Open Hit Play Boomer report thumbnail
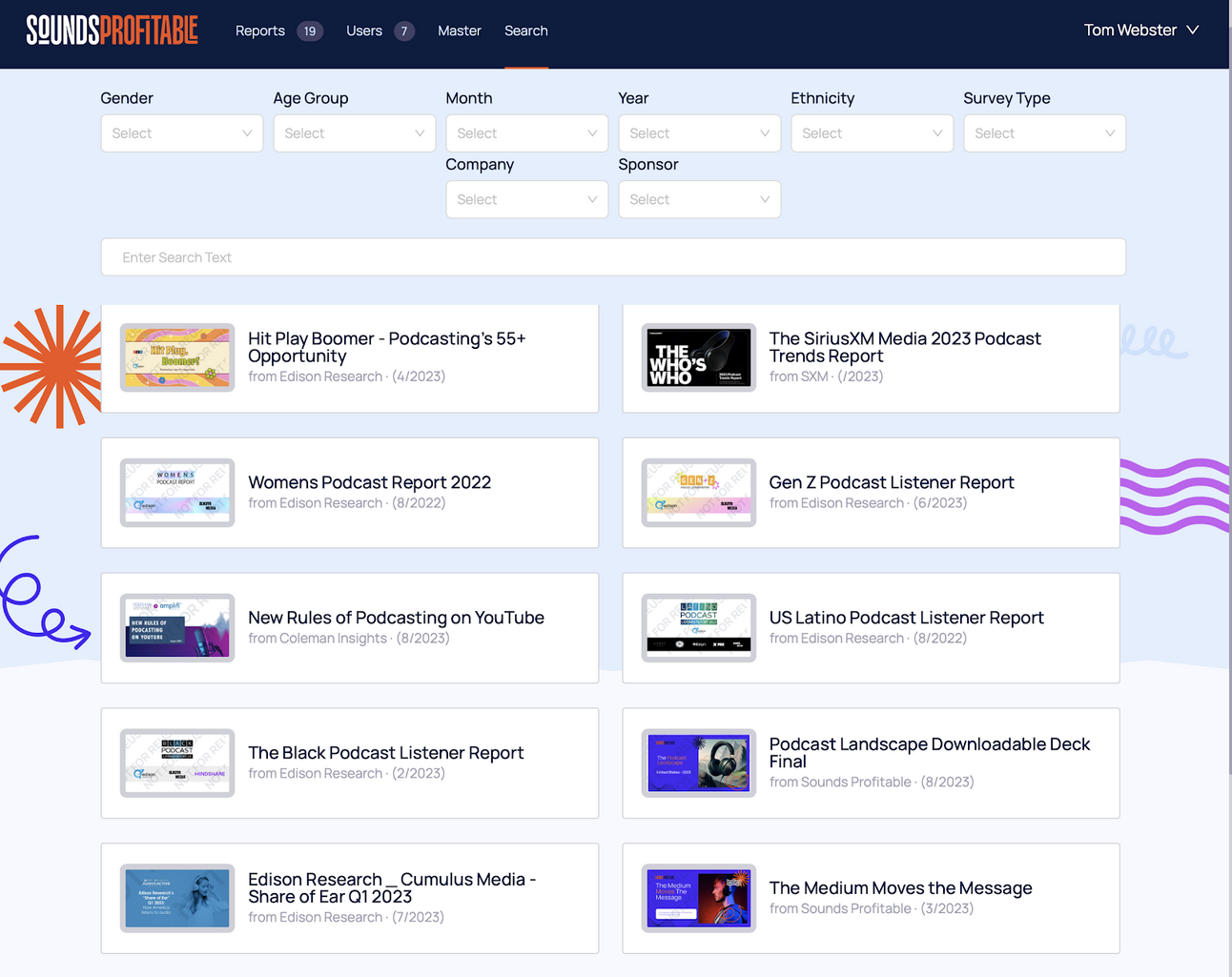The width and height of the screenshot is (1232, 977). (177, 357)
